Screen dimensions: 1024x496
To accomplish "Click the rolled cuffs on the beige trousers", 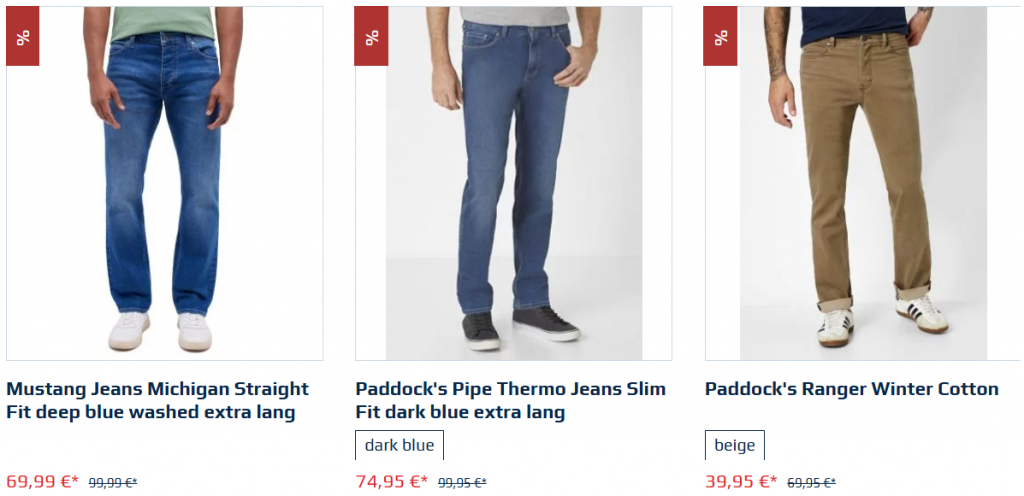I will 874,298.
